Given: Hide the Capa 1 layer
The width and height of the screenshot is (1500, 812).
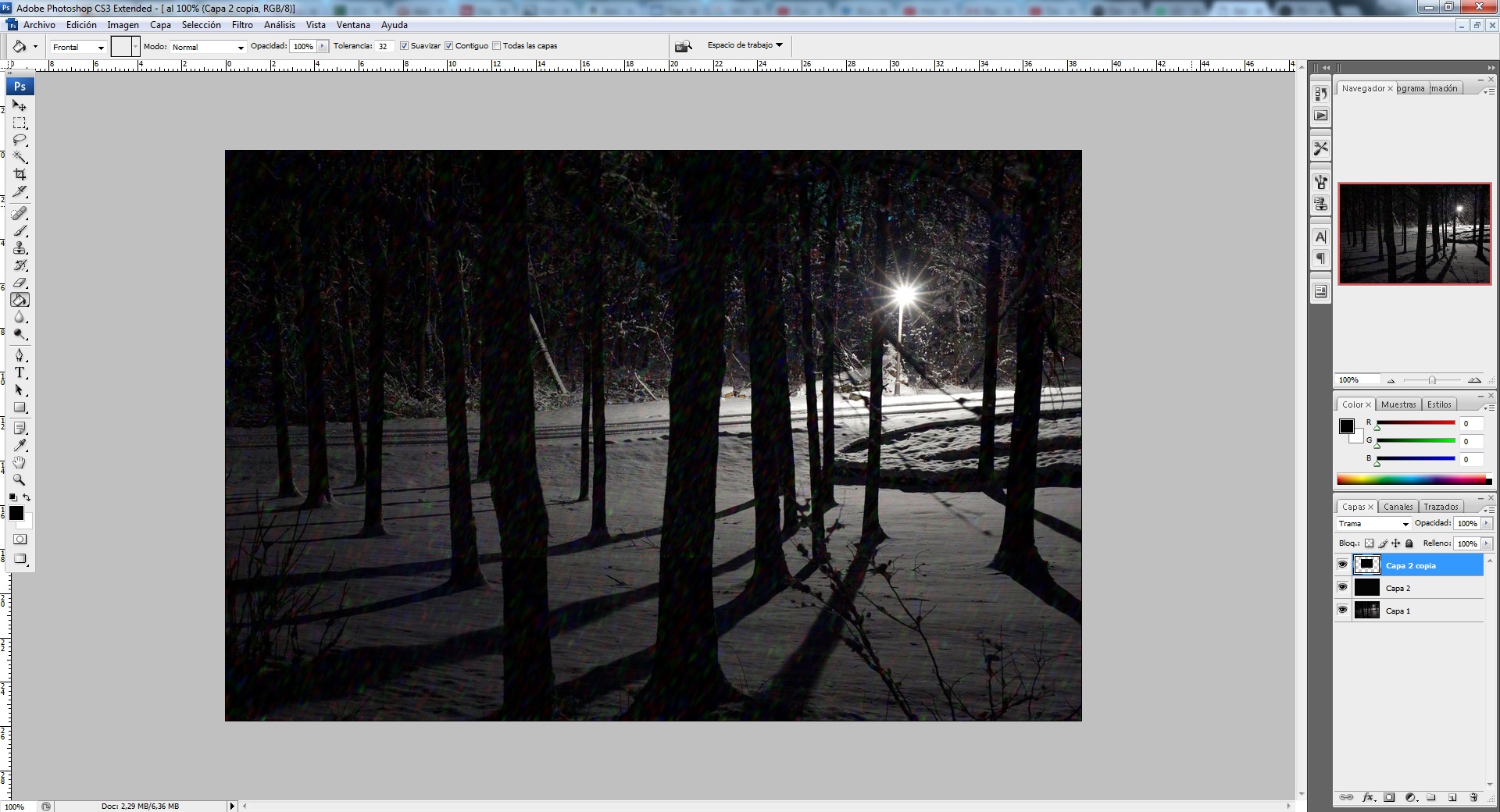Looking at the screenshot, I should 1342,610.
